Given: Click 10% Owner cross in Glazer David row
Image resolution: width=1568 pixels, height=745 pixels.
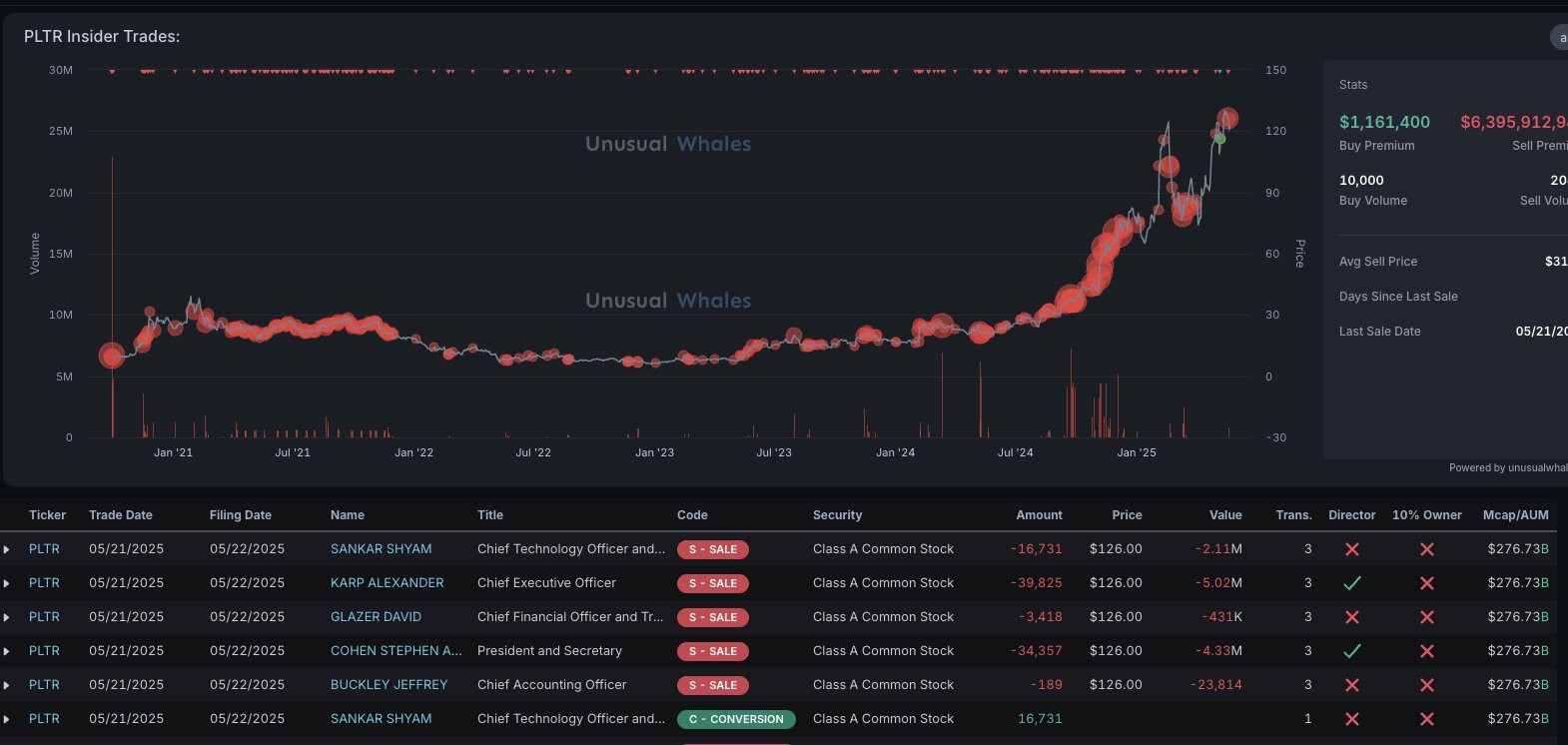Looking at the screenshot, I should tap(1427, 617).
